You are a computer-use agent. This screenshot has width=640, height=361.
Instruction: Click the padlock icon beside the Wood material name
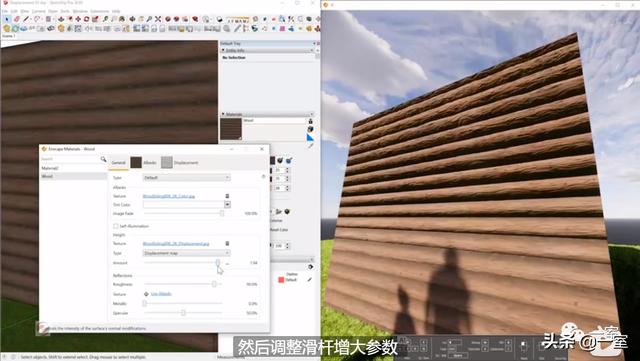(311, 121)
